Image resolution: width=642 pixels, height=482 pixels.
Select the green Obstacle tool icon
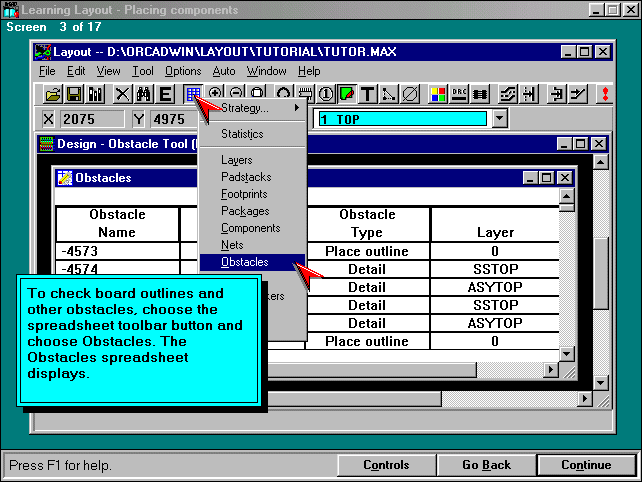[x=346, y=95]
